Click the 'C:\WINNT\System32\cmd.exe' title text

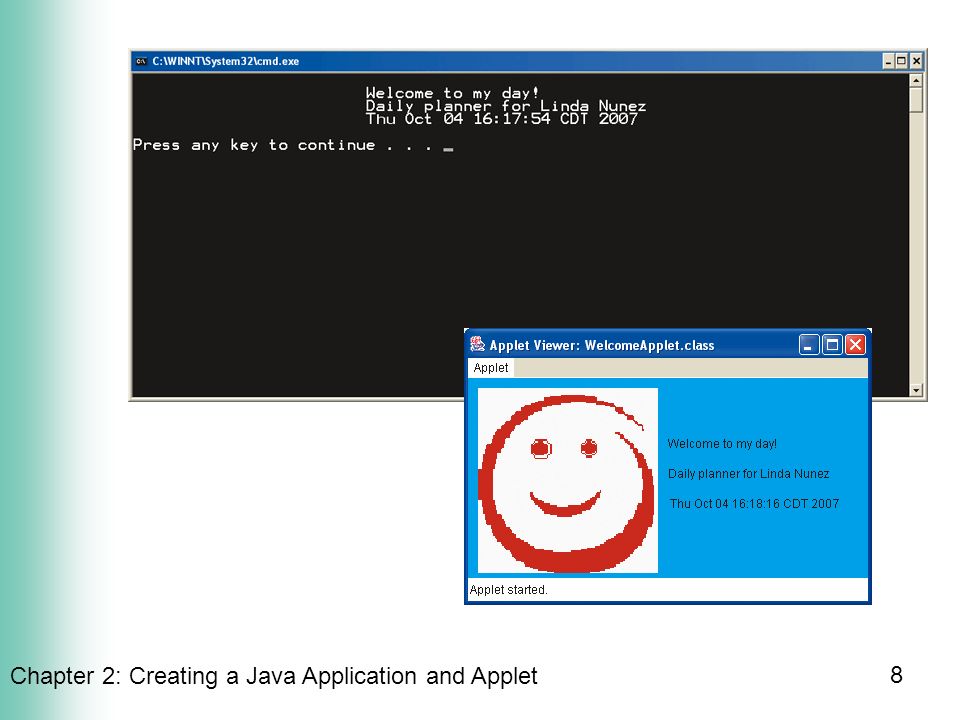pyautogui.click(x=225, y=61)
